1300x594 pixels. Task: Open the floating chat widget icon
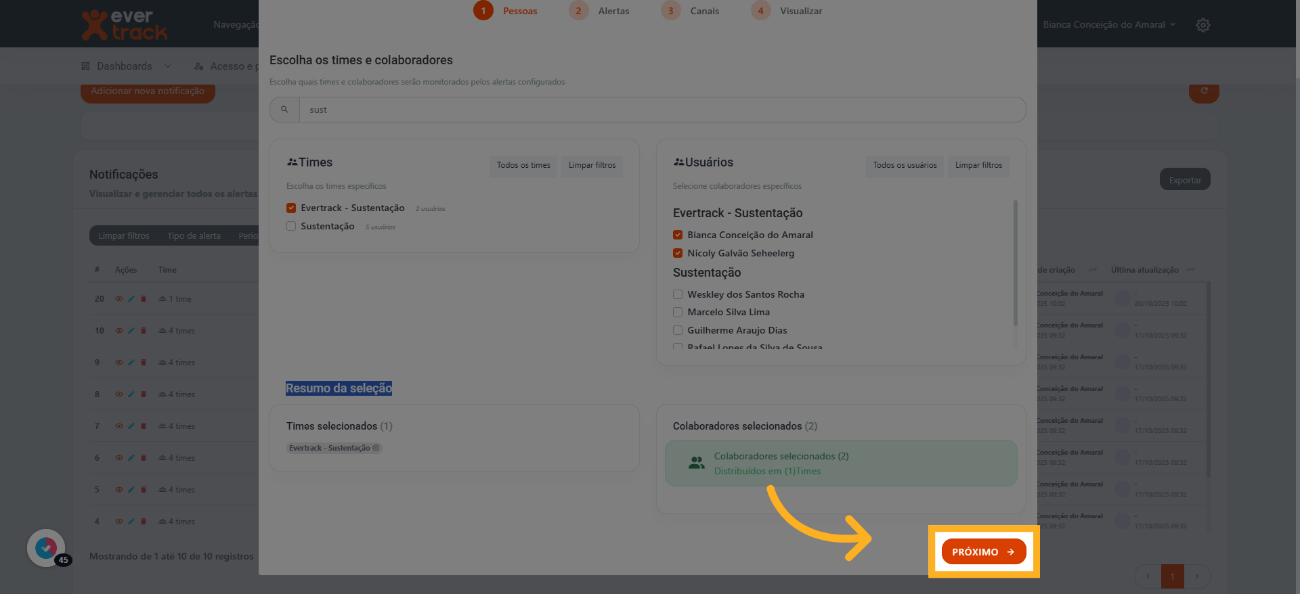45,548
